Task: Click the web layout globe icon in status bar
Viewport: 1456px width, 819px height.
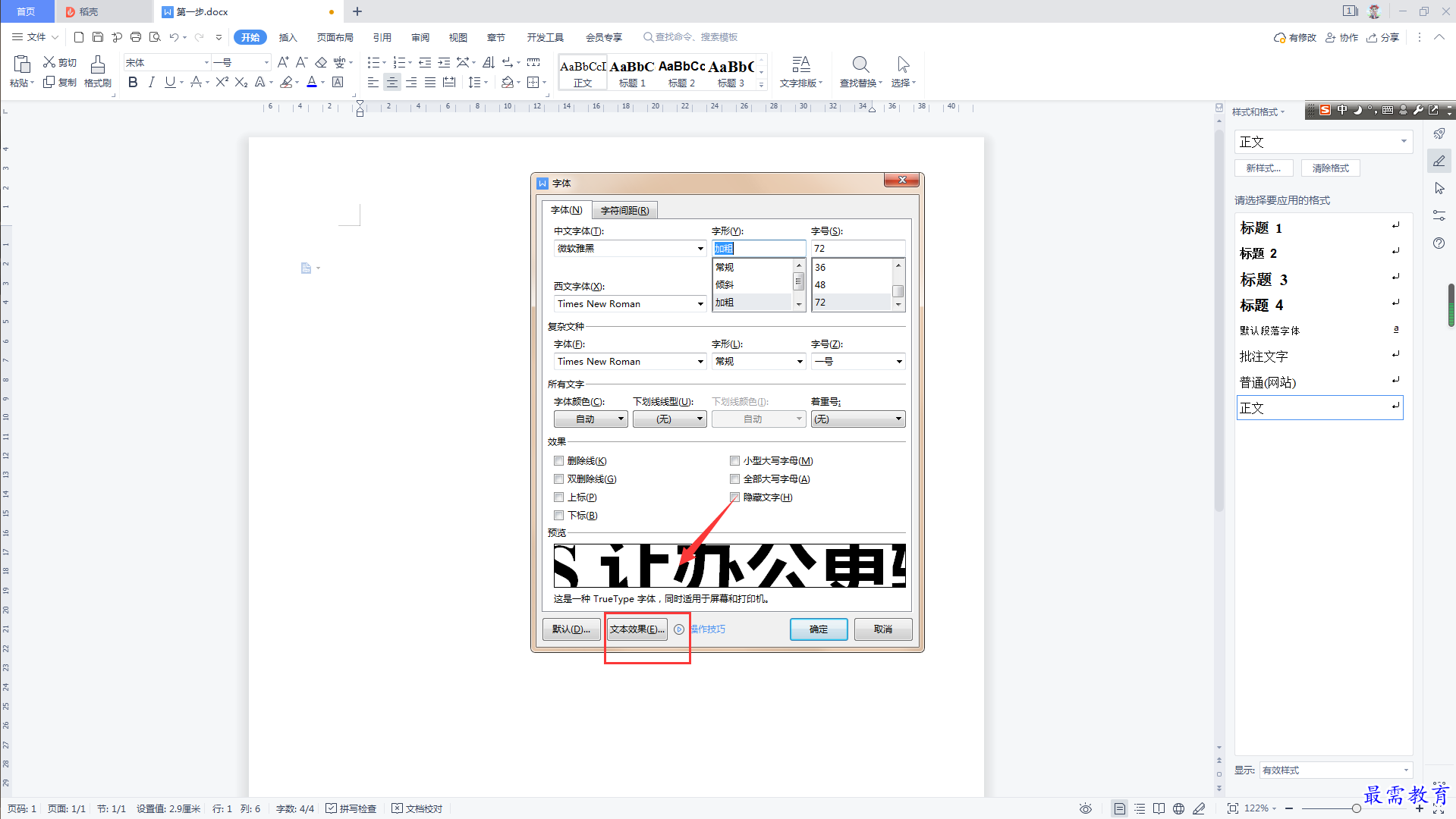Action: (x=1178, y=808)
